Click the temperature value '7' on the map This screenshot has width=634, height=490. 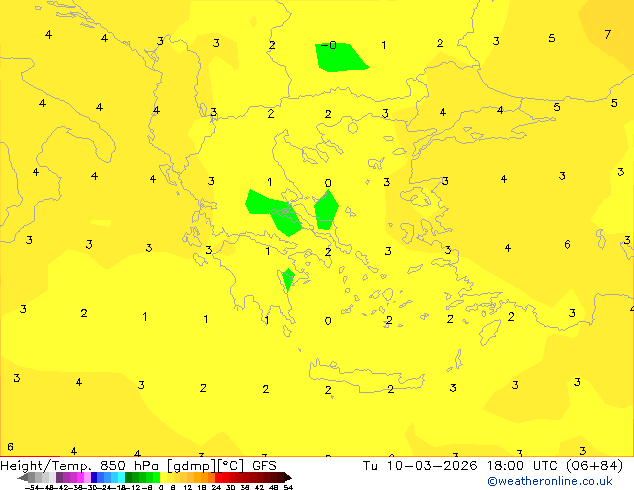(608, 35)
